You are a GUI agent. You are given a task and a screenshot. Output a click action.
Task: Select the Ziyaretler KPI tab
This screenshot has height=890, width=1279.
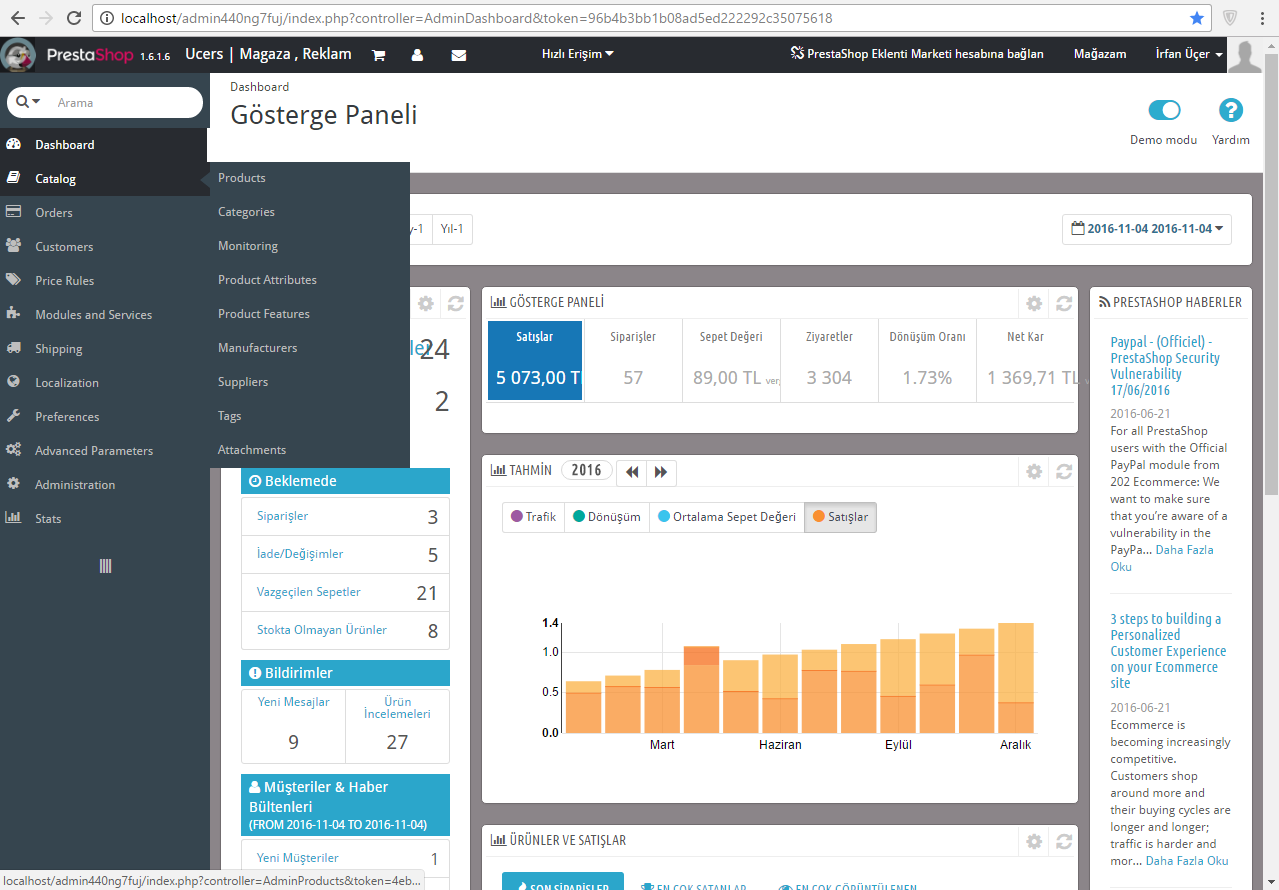829,361
